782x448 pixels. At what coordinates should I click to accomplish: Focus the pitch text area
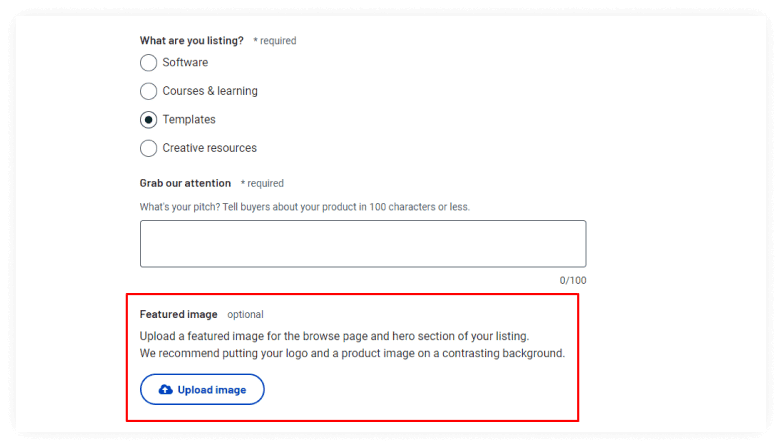pyautogui.click(x=363, y=244)
